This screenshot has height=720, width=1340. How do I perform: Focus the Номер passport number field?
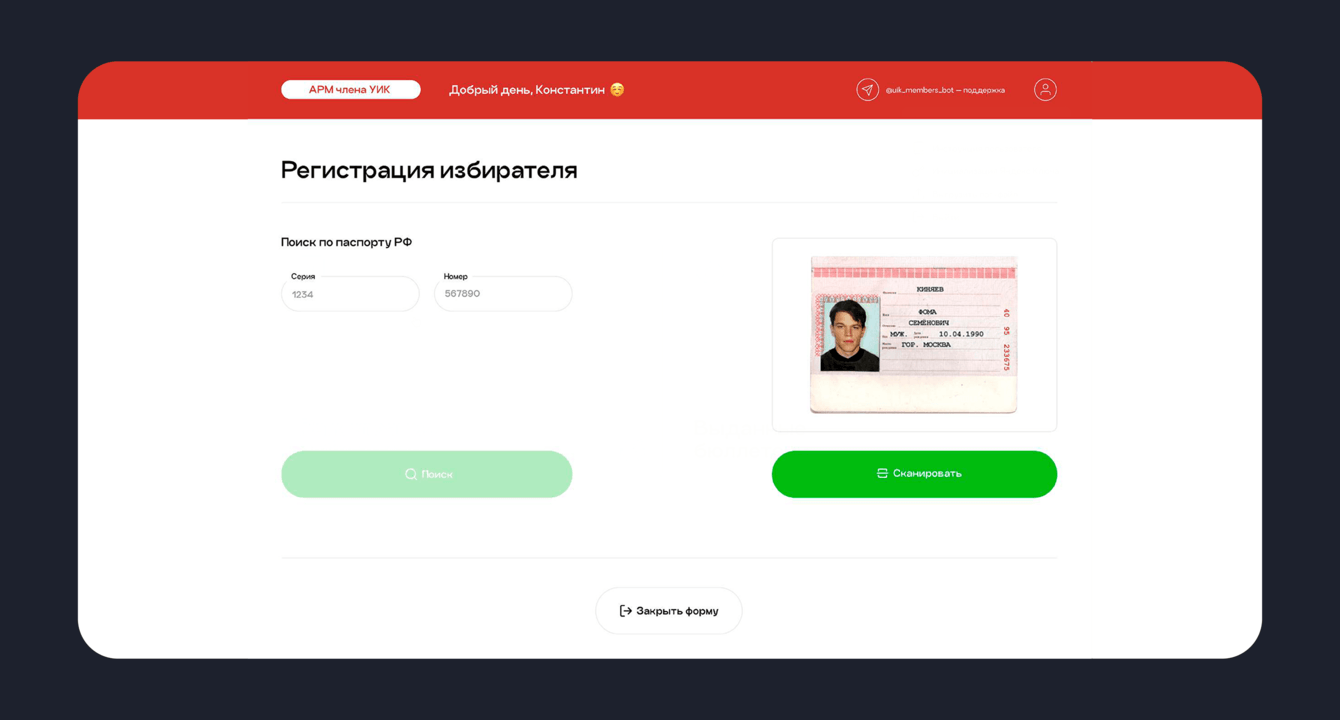coord(503,294)
